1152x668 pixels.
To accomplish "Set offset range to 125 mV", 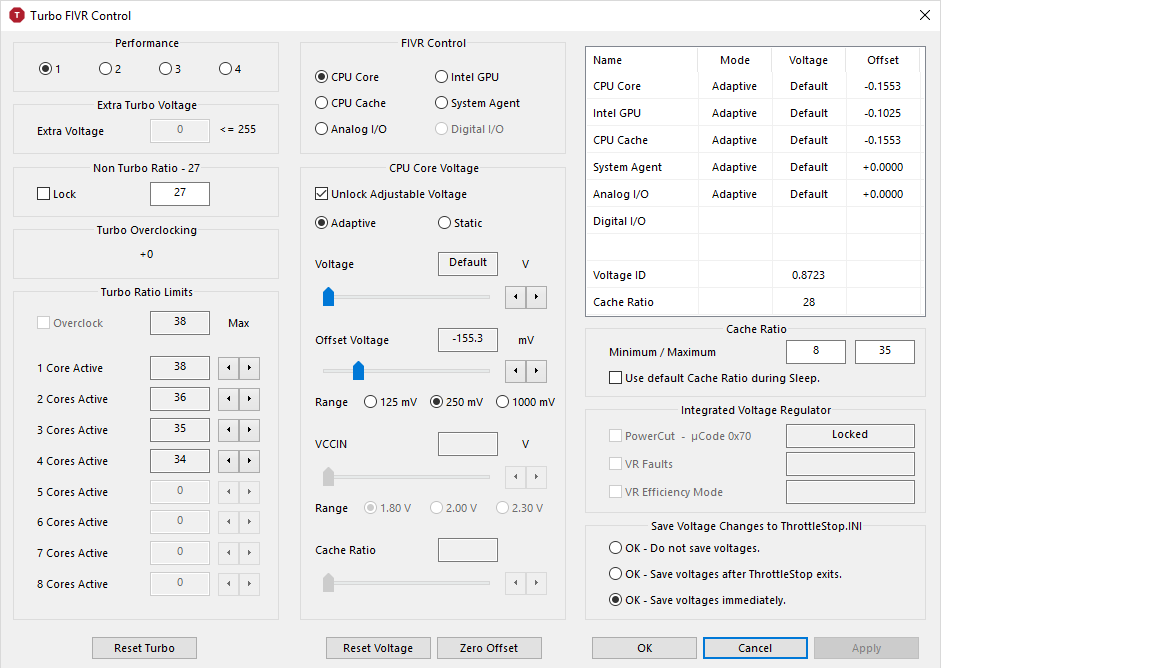I will (x=390, y=402).
